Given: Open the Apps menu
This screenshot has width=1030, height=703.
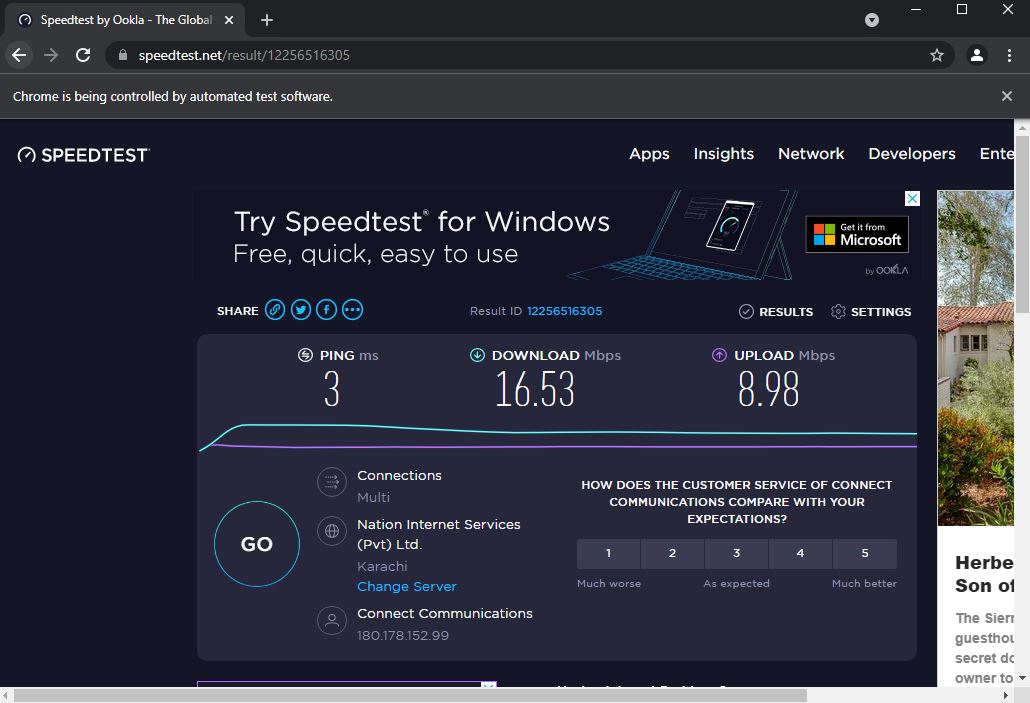Looking at the screenshot, I should [x=649, y=154].
